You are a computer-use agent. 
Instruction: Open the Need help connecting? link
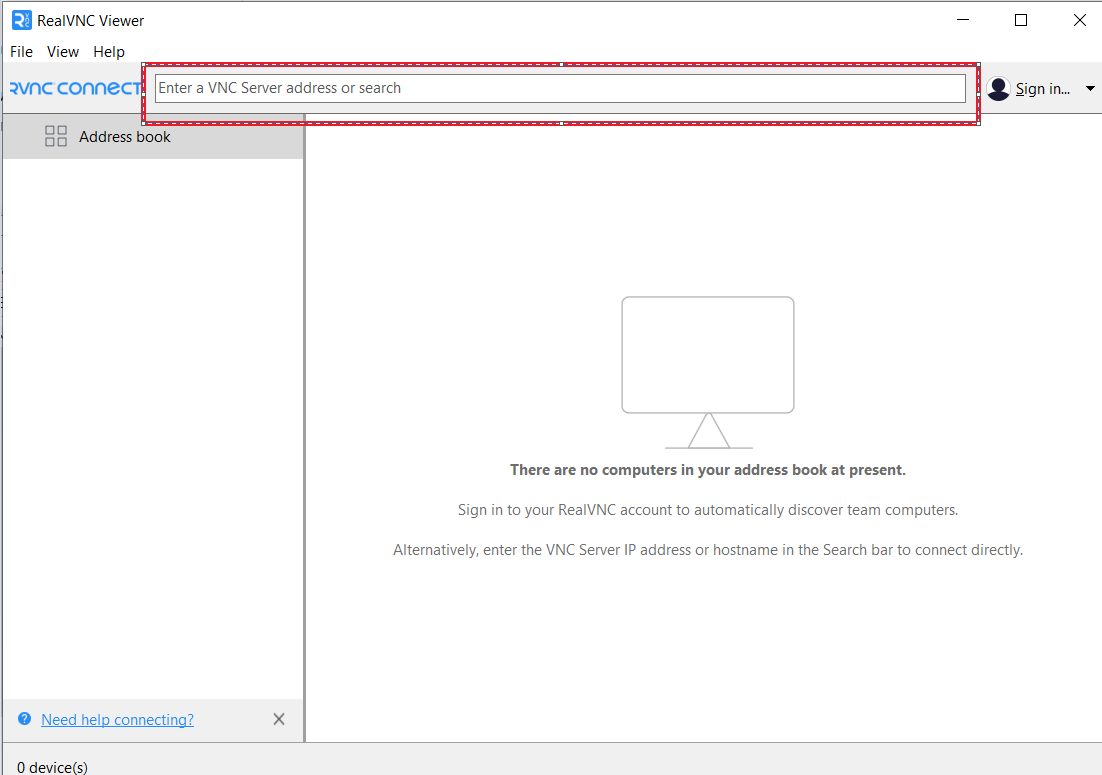click(117, 720)
